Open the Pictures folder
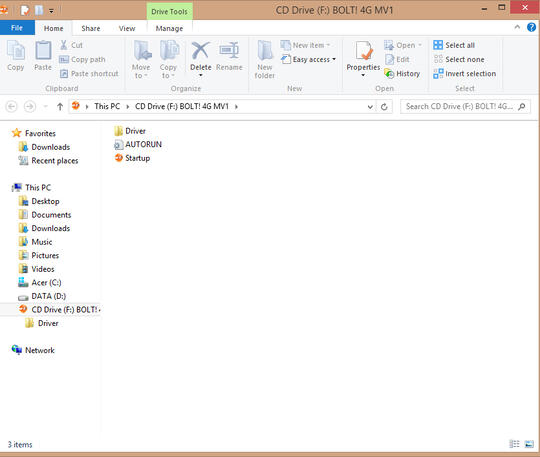The height and width of the screenshot is (457, 540). pyautogui.click(x=39, y=255)
